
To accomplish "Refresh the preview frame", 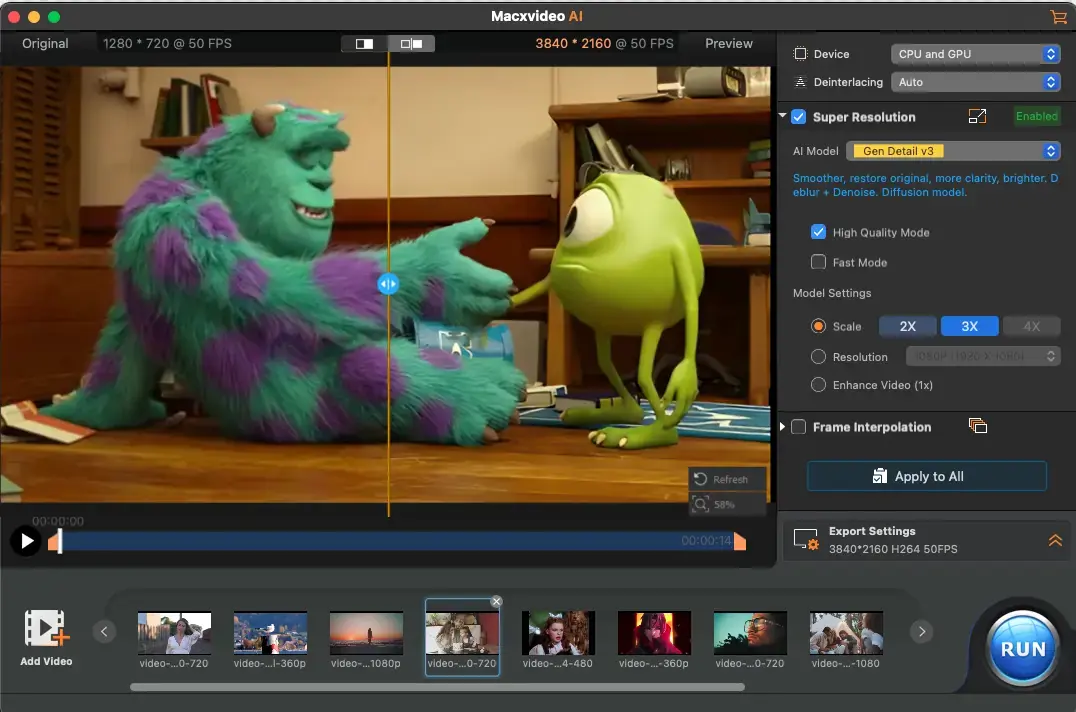I will click(x=727, y=479).
